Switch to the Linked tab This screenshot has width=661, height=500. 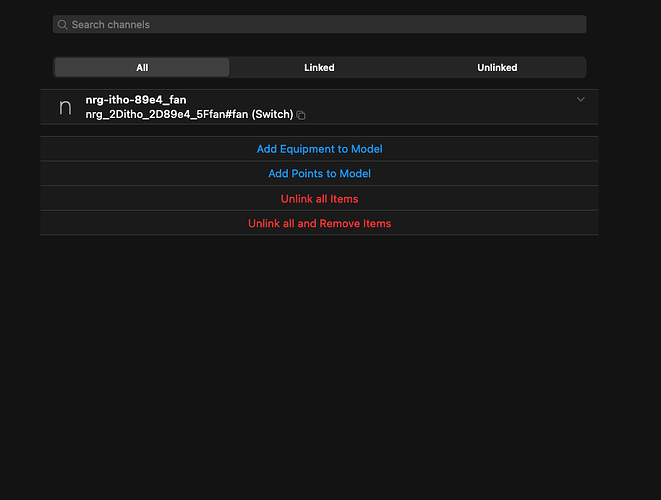click(319, 67)
